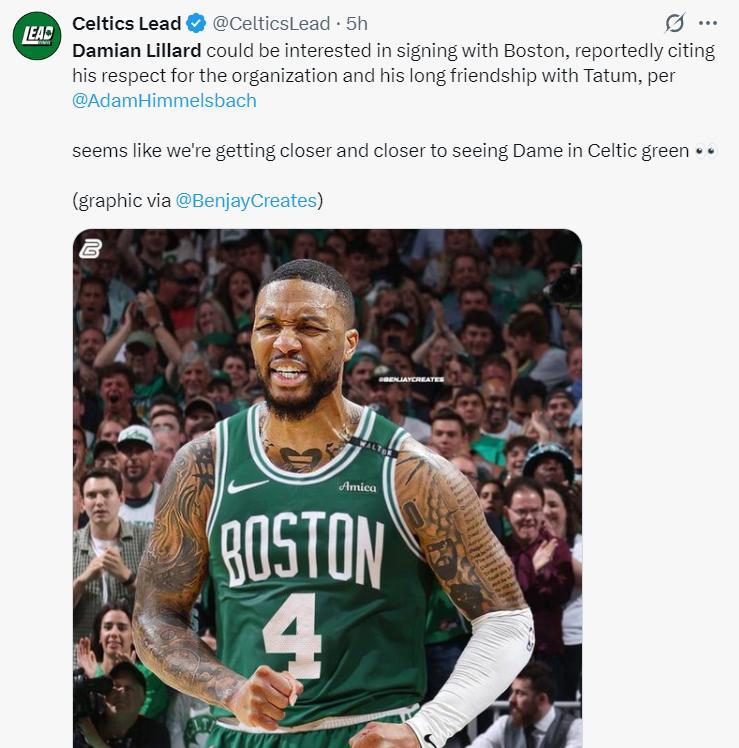
Task: Click the Grok slashed-circle icon
Action: [675, 23]
